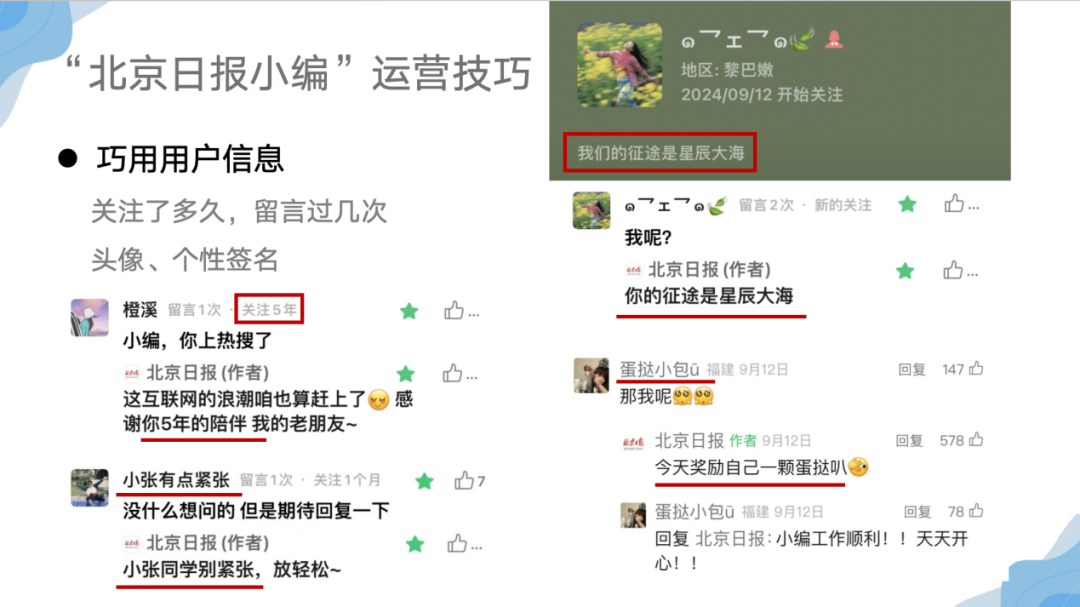Like the 北京日报 reply with 578 likes
This screenshot has height=607, width=1080.
click(976, 440)
